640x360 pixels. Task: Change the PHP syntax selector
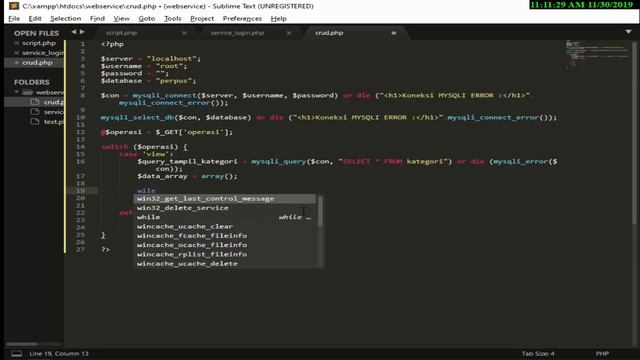(x=602, y=354)
